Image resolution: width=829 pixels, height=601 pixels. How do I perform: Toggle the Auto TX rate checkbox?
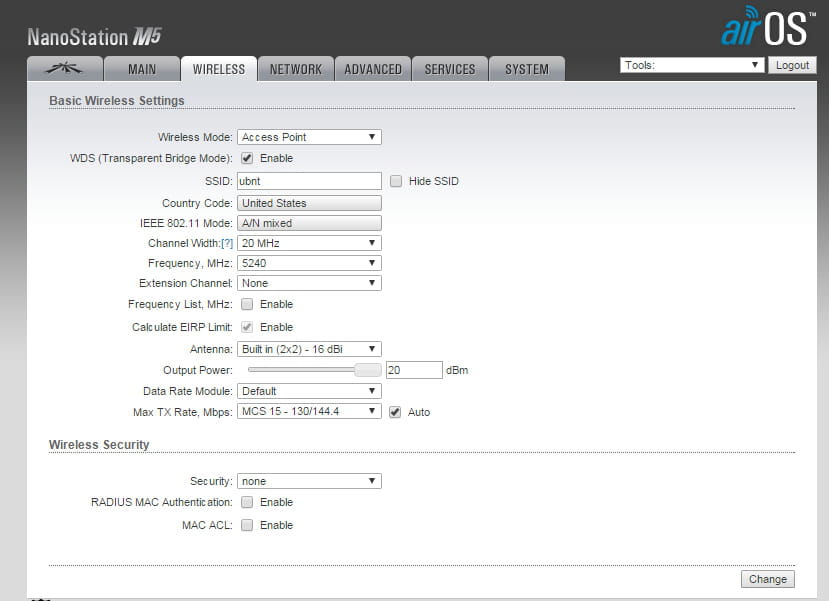[395, 412]
